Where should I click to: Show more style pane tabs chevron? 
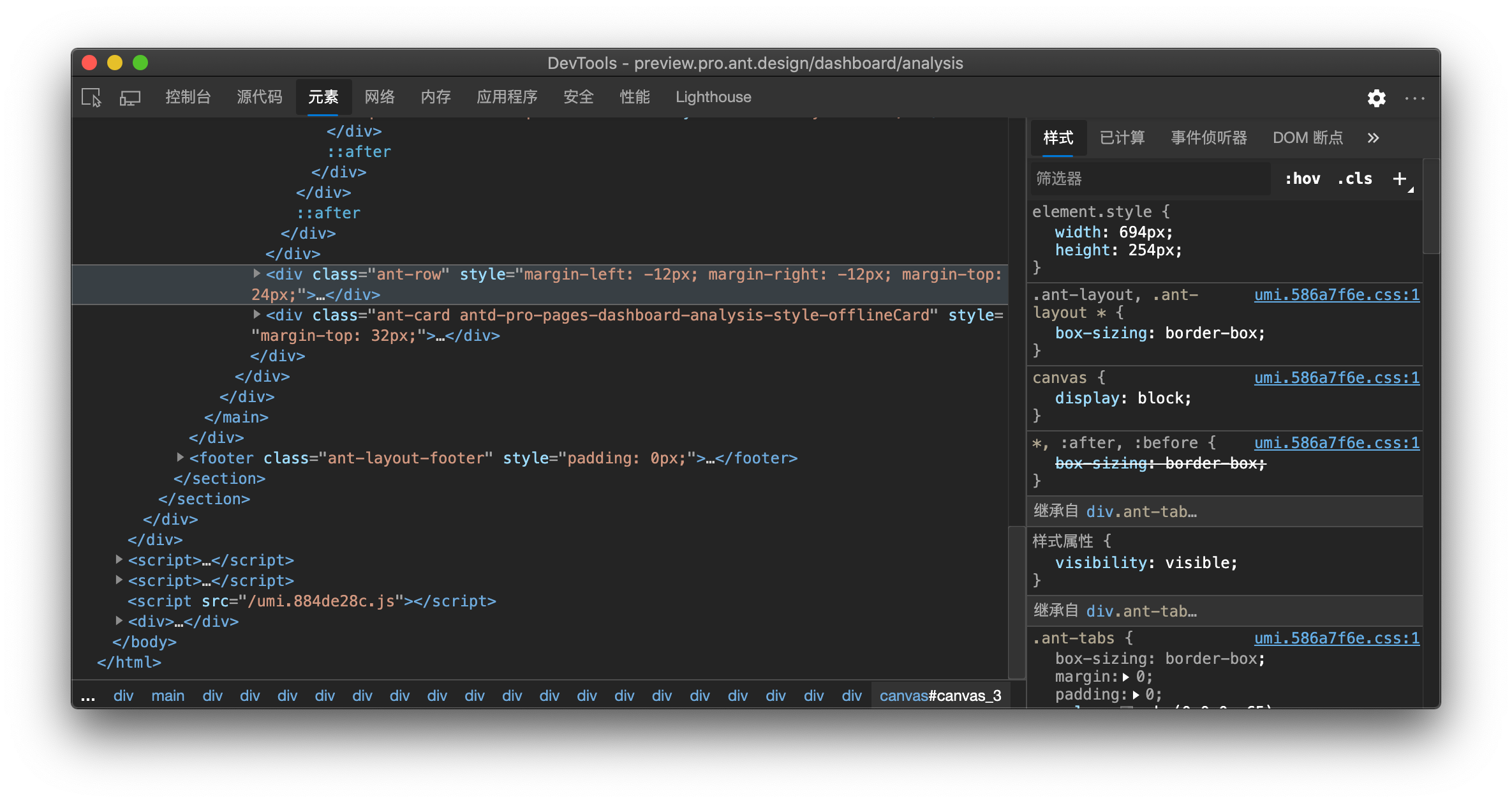1373,138
